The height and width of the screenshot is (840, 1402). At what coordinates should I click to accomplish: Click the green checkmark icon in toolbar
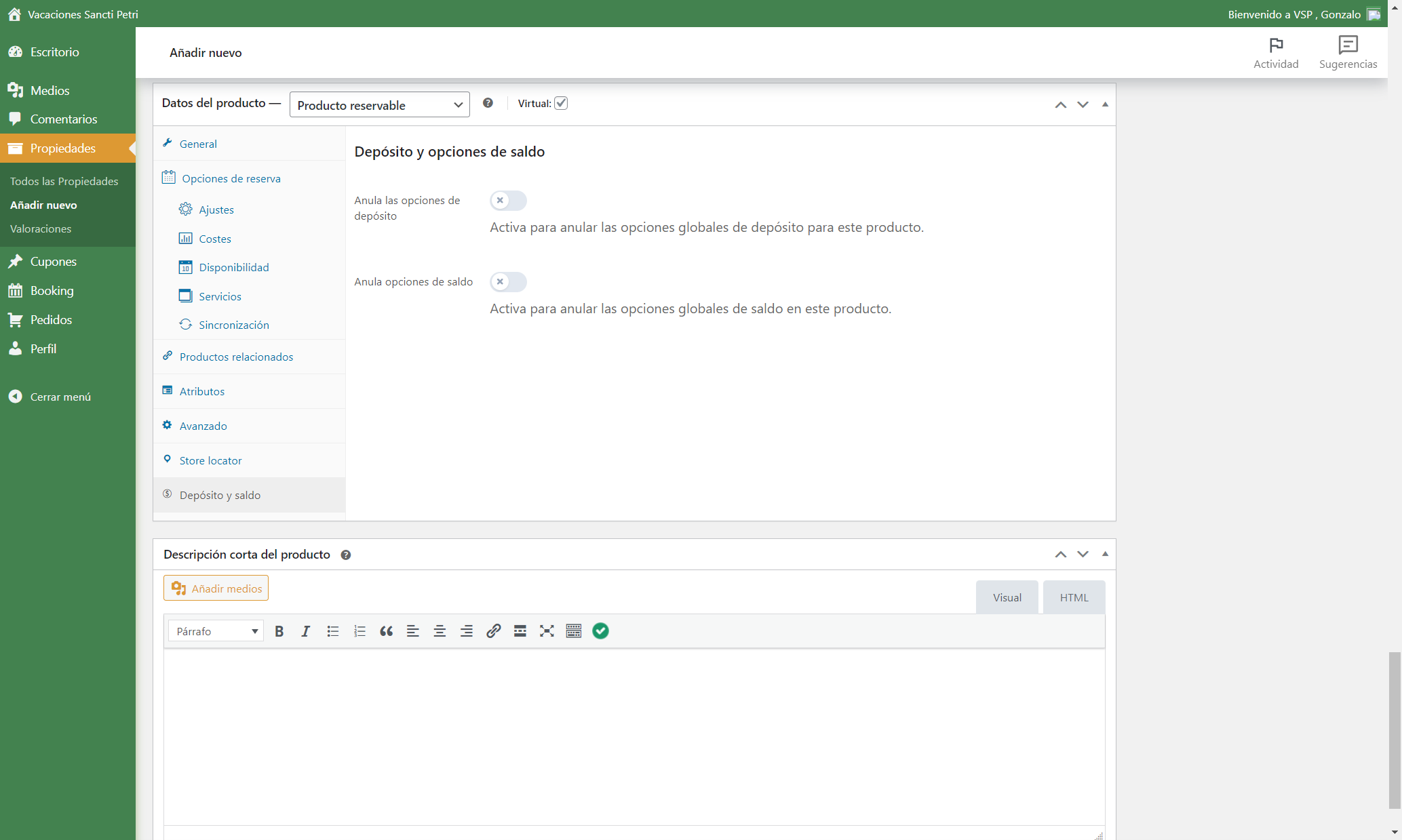(600, 631)
